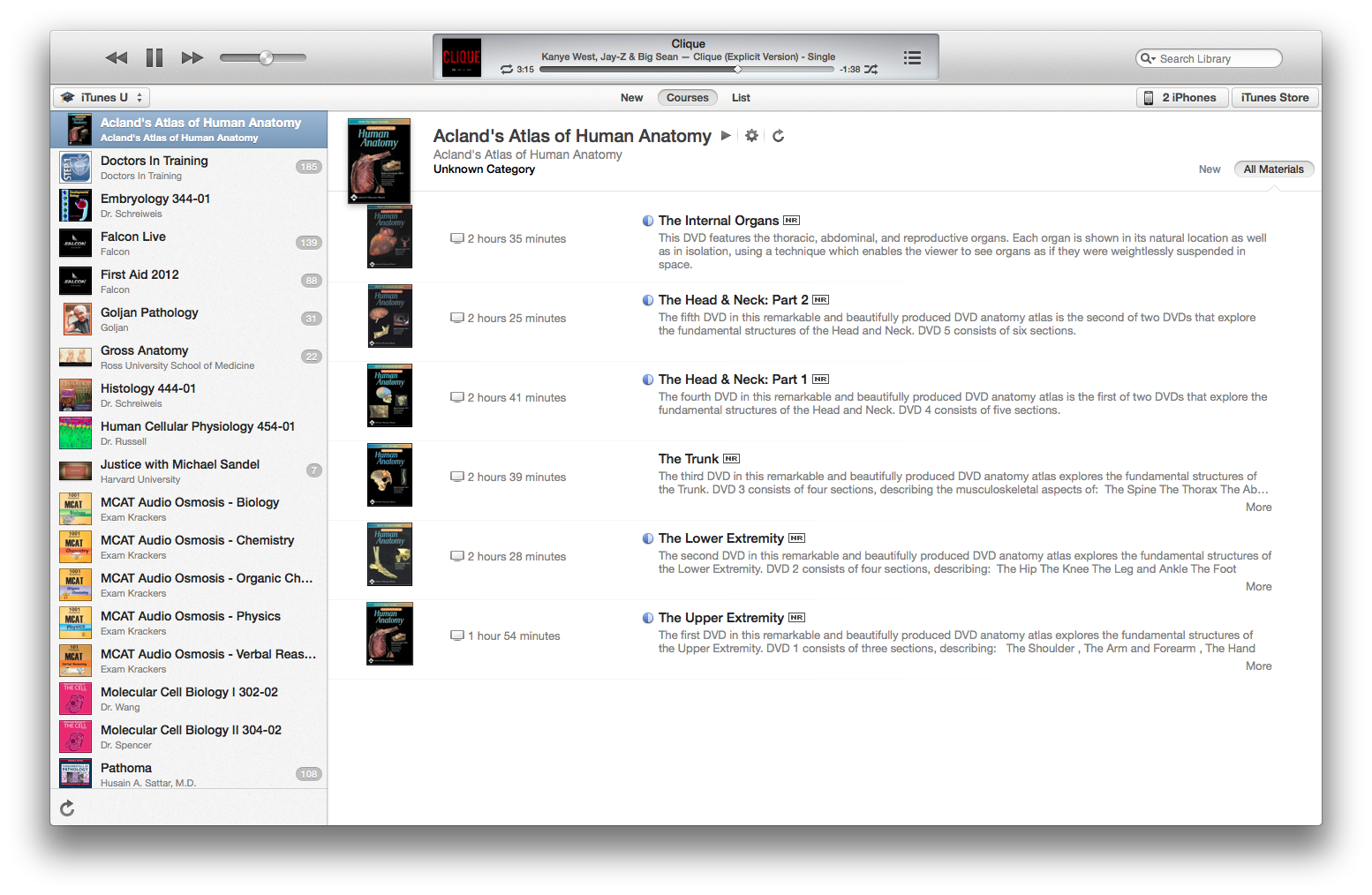
Task: Select the All Materials filter
Action: (1273, 169)
